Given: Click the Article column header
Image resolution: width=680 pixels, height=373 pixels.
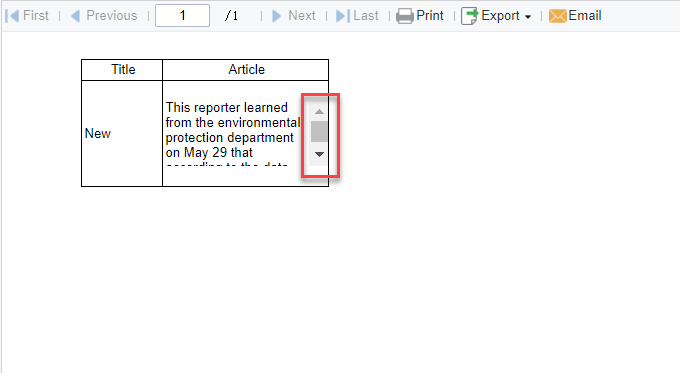Looking at the screenshot, I should pos(245,70).
